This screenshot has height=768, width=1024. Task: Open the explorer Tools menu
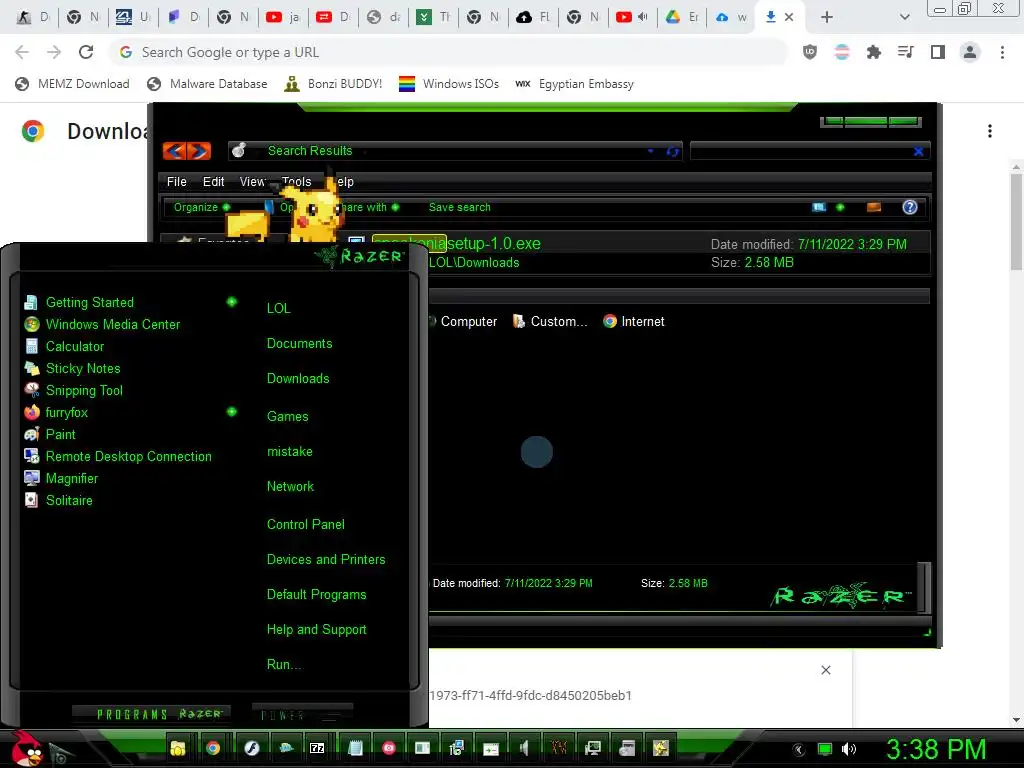point(296,182)
